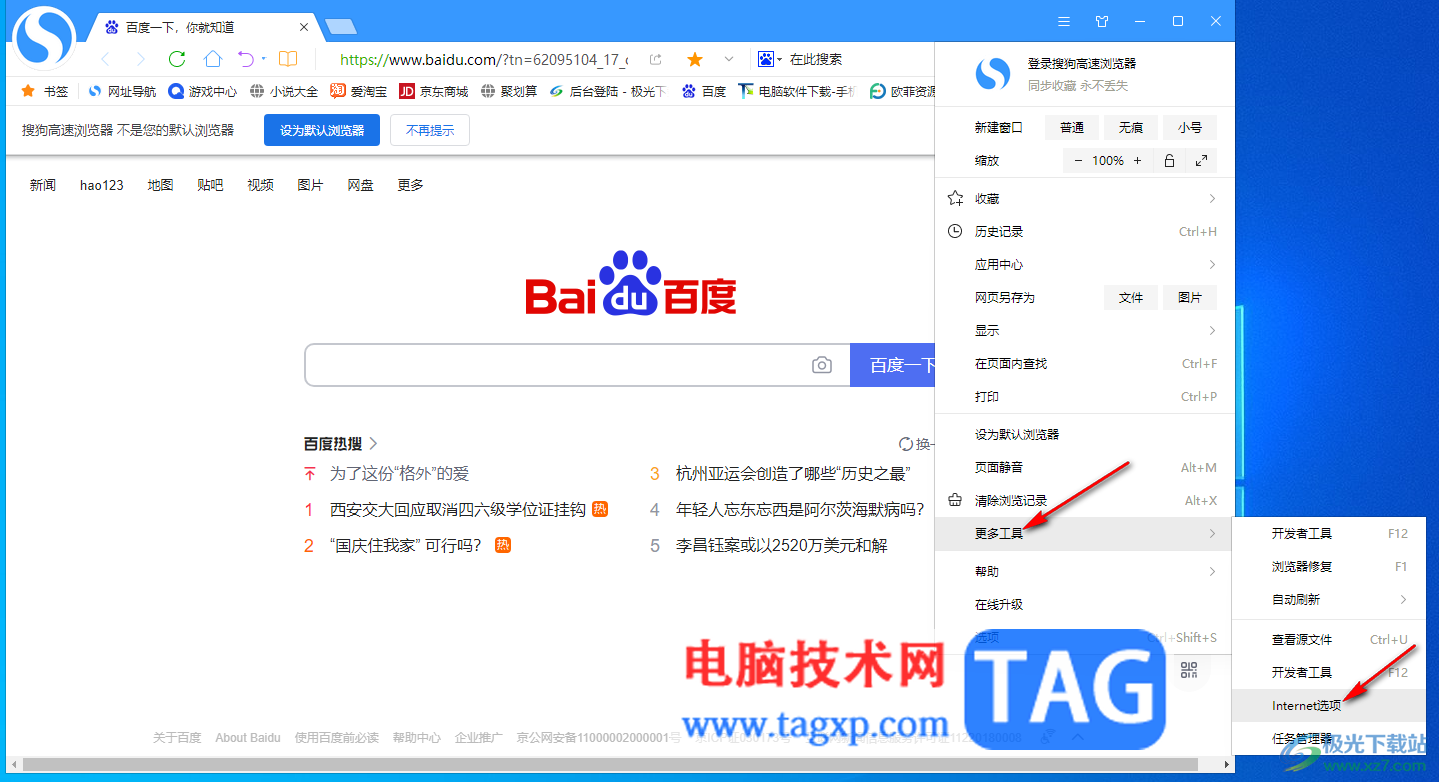
Task: Click the forward navigation arrow
Action: click(x=141, y=59)
